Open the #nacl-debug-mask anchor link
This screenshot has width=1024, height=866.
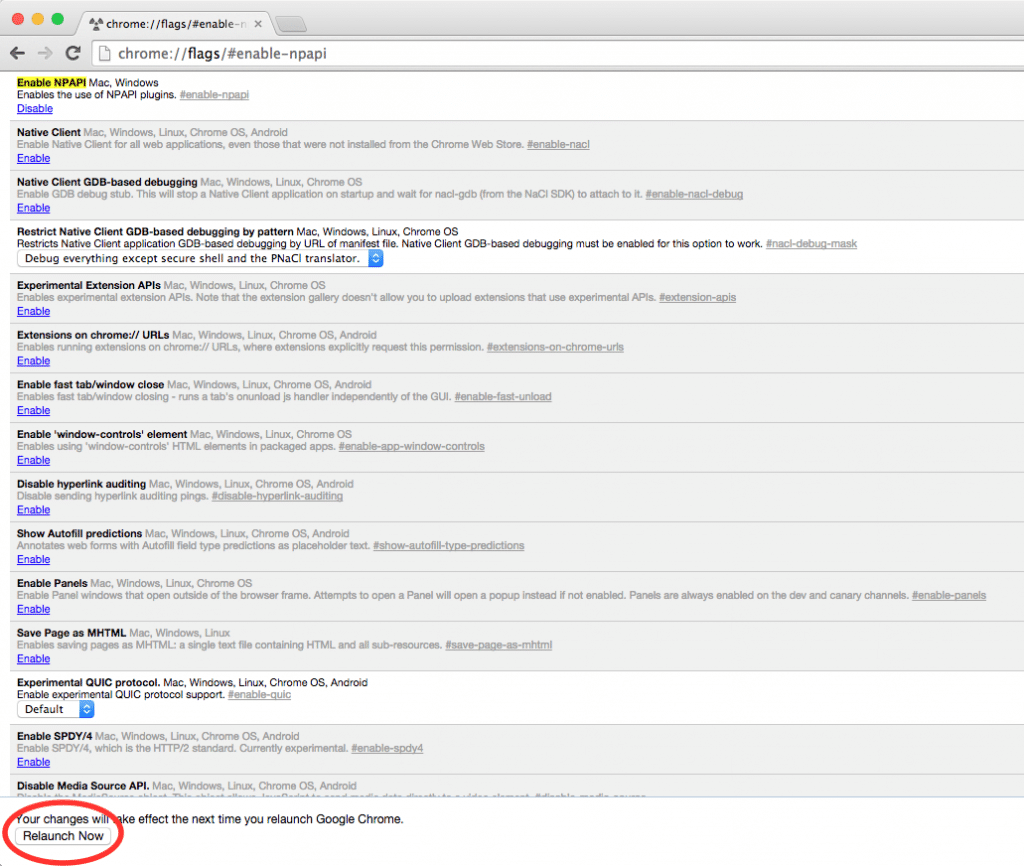811,244
